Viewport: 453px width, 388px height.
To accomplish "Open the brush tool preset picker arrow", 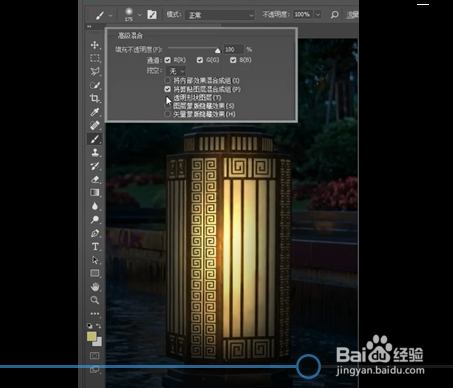I will 110,15.
